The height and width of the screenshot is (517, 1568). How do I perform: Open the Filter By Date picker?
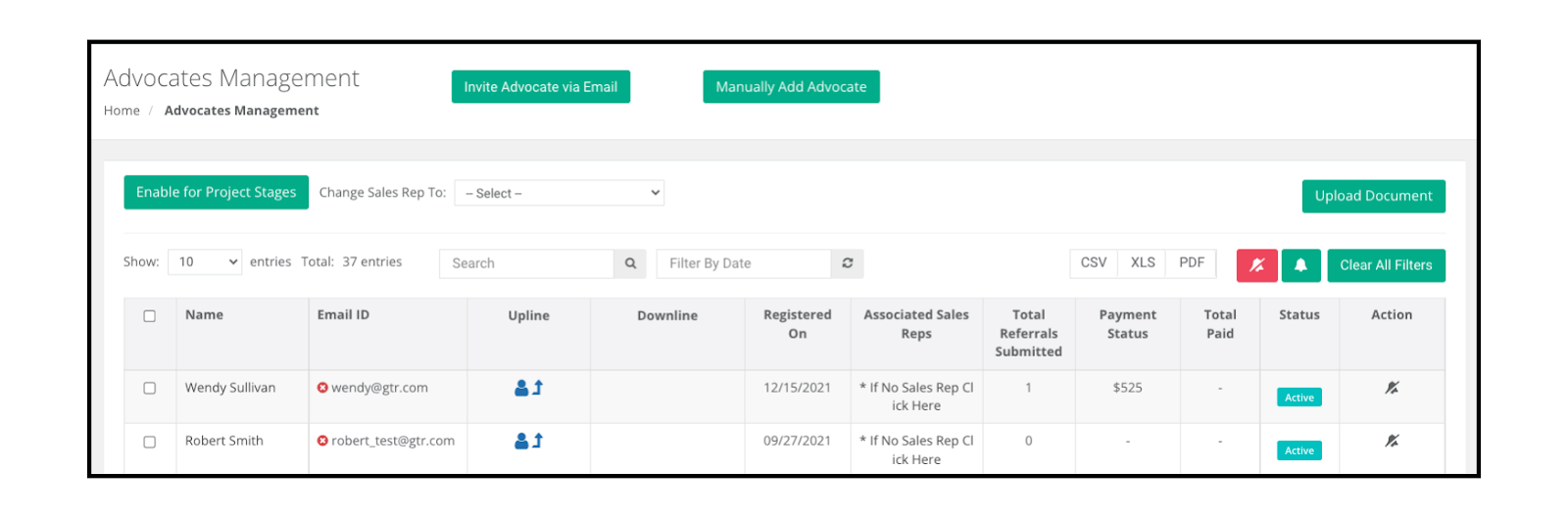pos(744,263)
